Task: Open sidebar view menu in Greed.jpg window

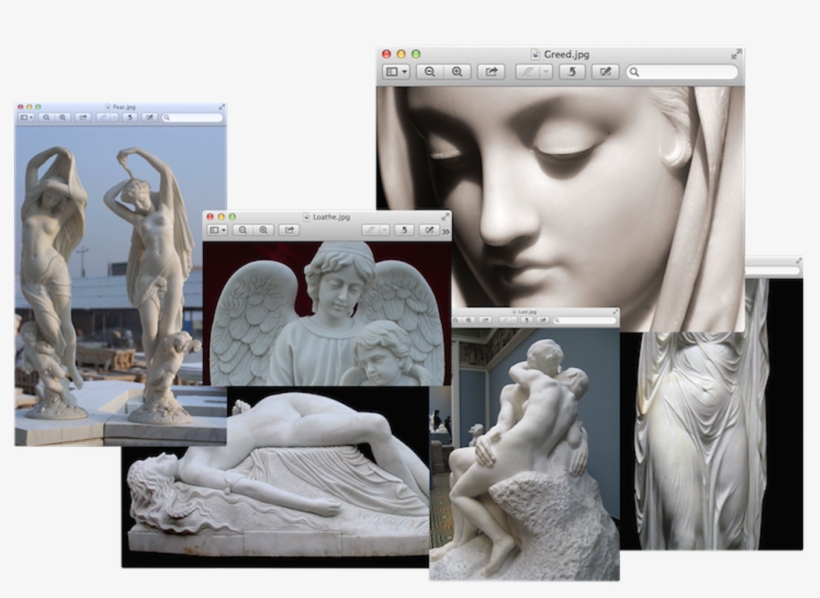Action: coord(396,72)
